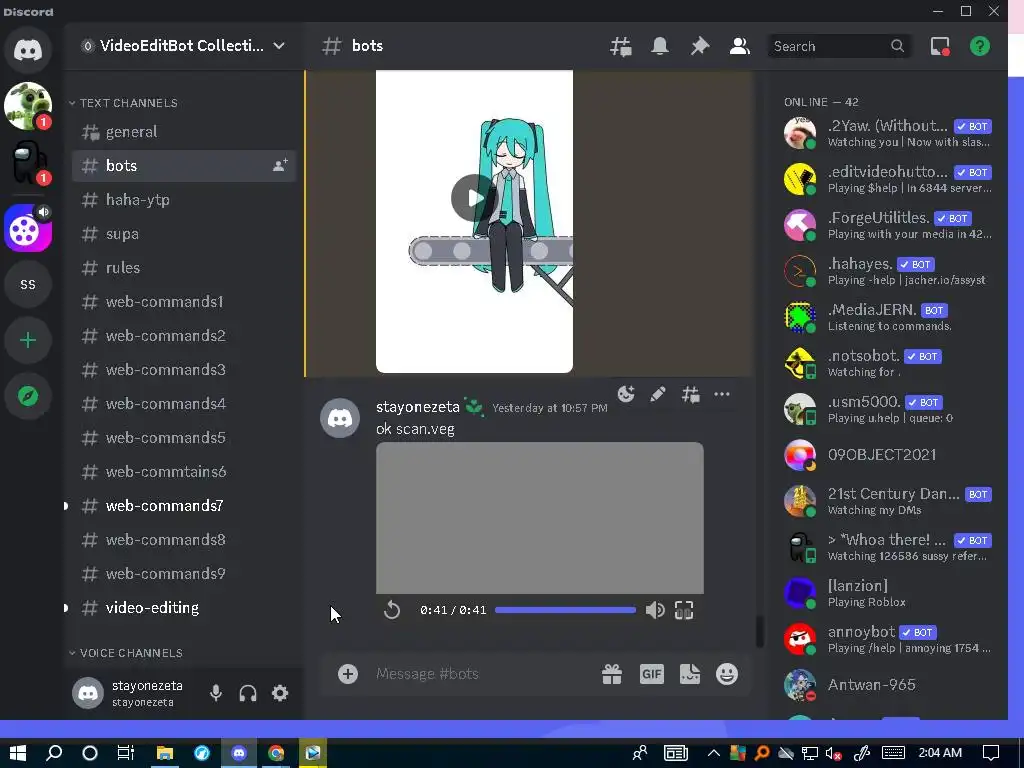1024x768 pixels.
Task: Select the plant avatar server icon
Action: [x=27, y=105]
